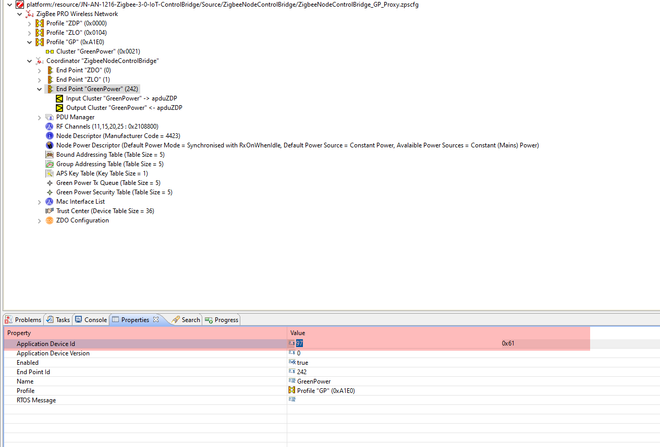Click the Profile value "GP" (0xA1E0)
Viewport: 660px width, 447px height.
coord(326,391)
